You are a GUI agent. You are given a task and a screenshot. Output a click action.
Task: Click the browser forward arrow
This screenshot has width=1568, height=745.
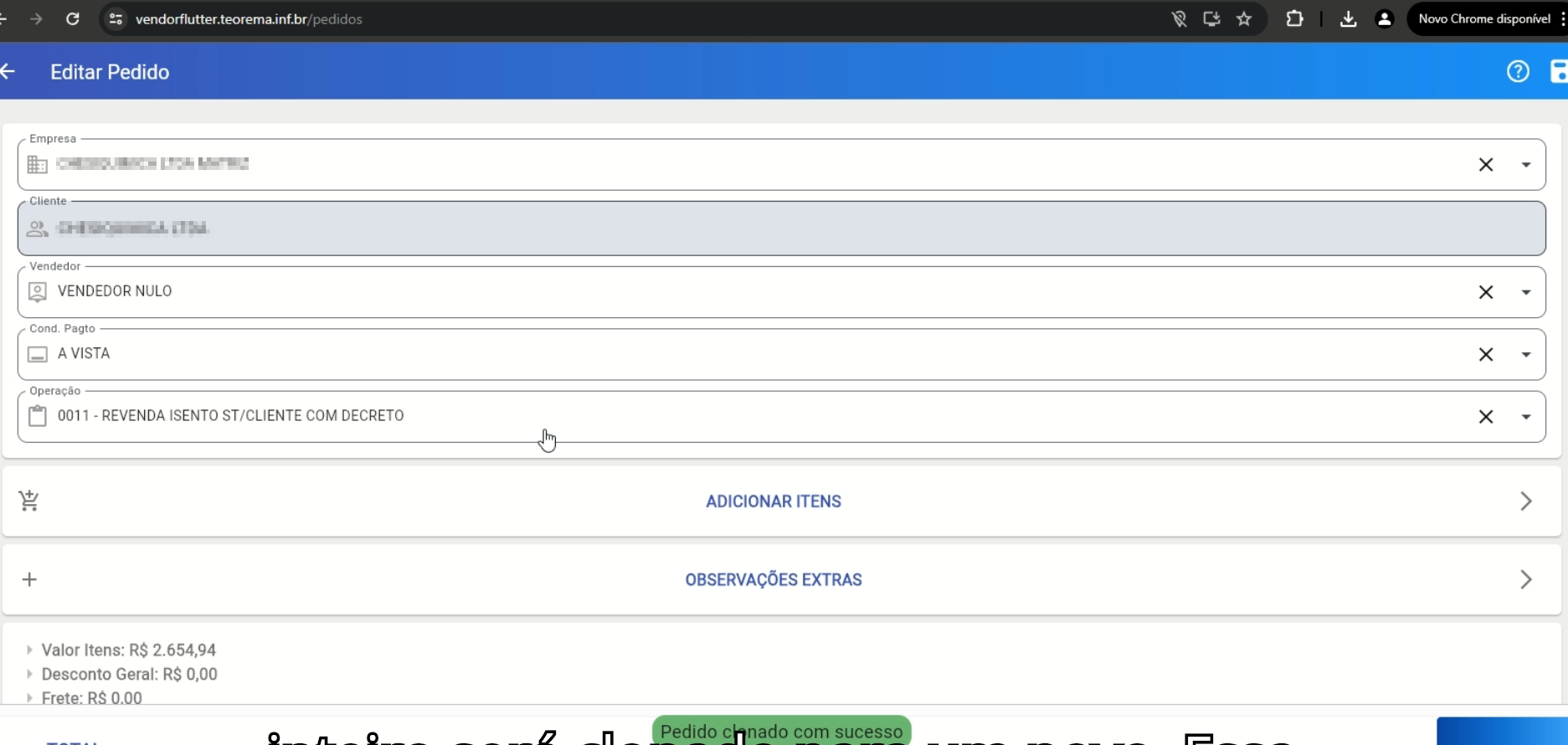tap(36, 18)
